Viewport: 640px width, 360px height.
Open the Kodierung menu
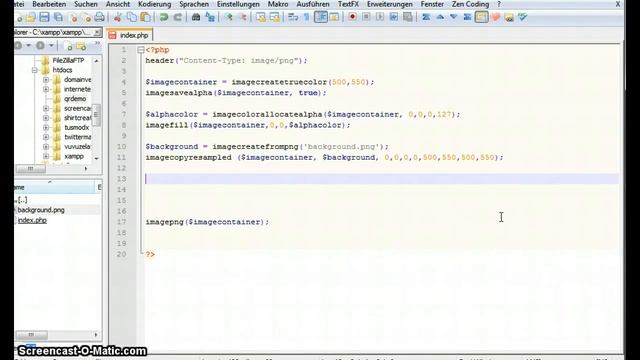click(154, 4)
